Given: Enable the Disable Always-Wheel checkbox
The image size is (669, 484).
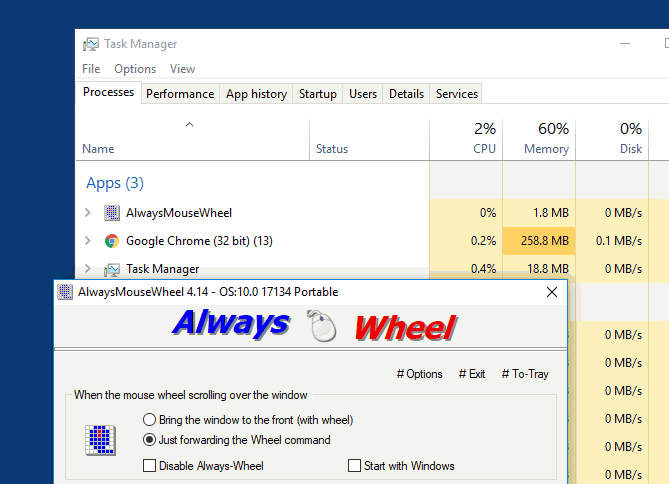Looking at the screenshot, I should tap(149, 466).
